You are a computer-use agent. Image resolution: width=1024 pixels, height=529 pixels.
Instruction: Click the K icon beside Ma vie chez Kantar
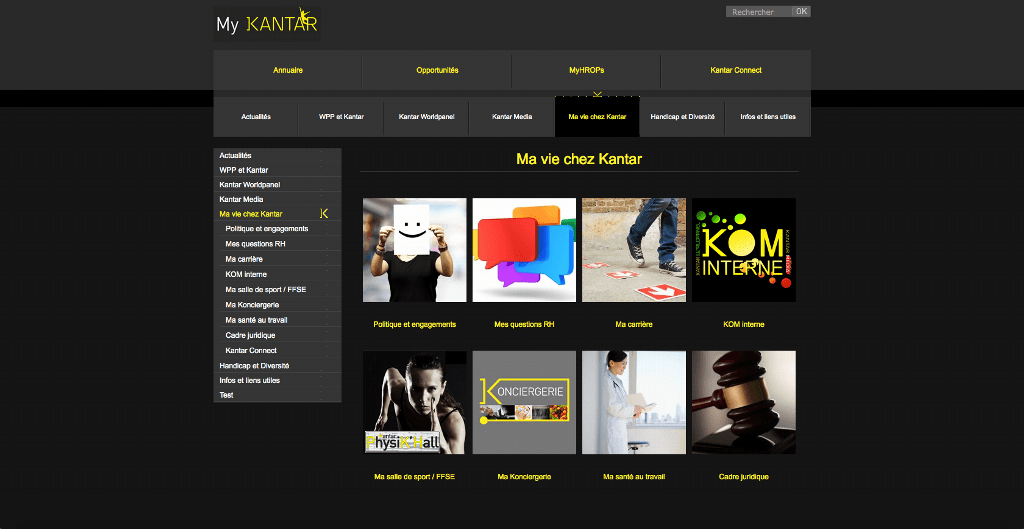tap(325, 214)
